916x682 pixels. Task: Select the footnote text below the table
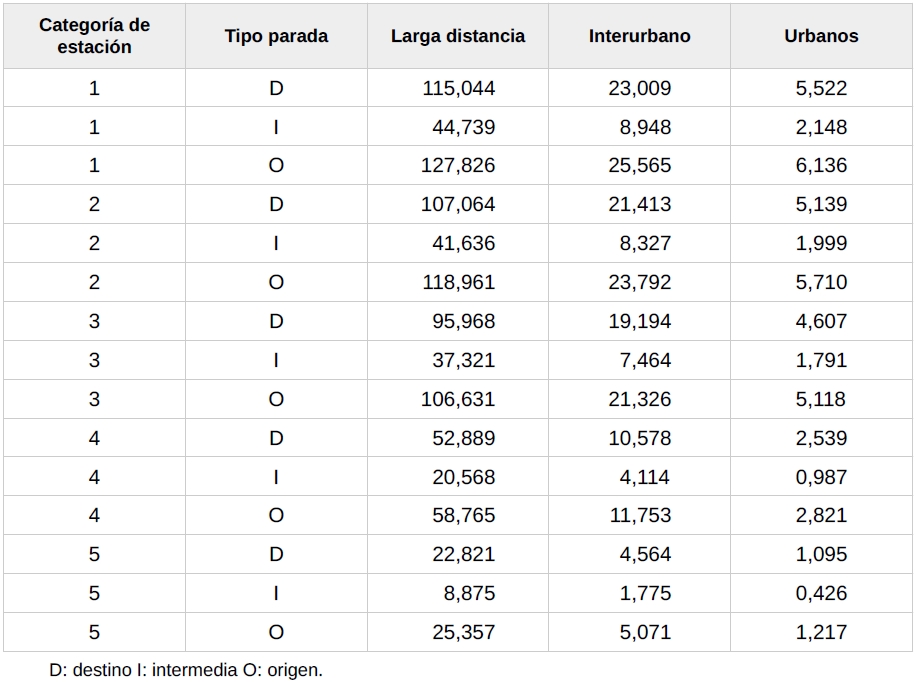tap(186, 670)
